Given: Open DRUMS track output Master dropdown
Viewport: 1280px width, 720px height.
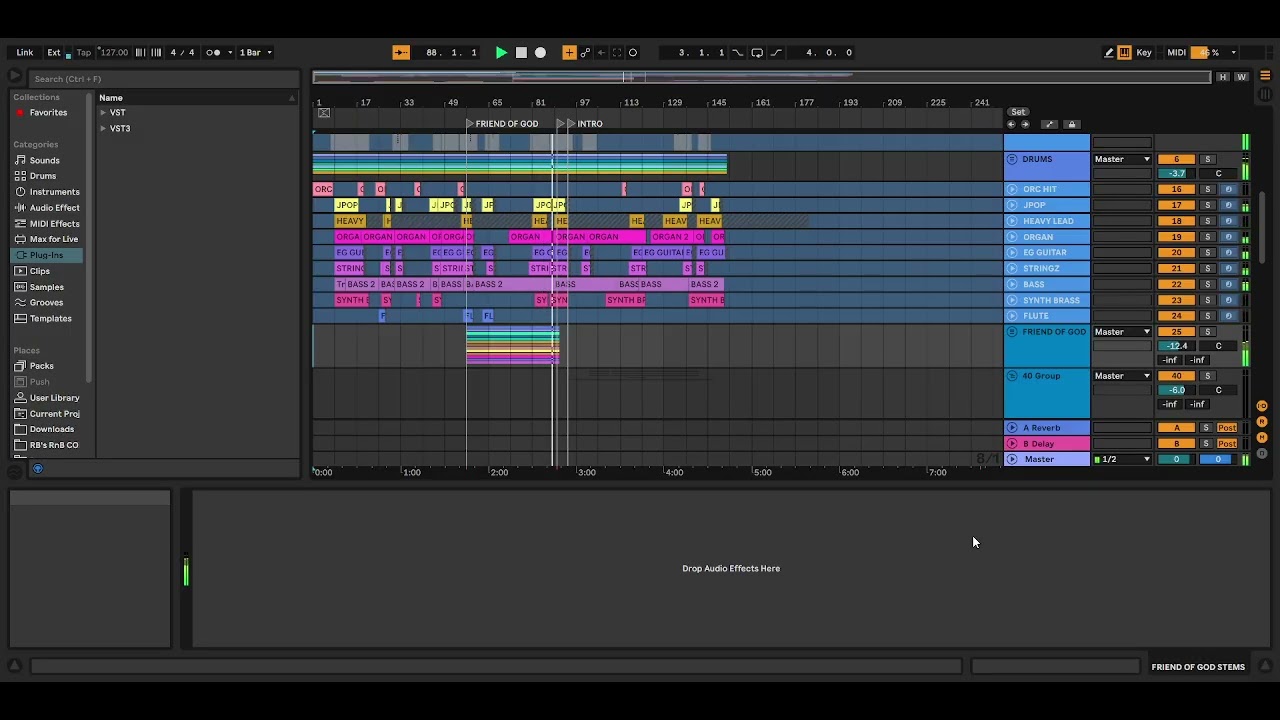Looking at the screenshot, I should pos(1122,159).
